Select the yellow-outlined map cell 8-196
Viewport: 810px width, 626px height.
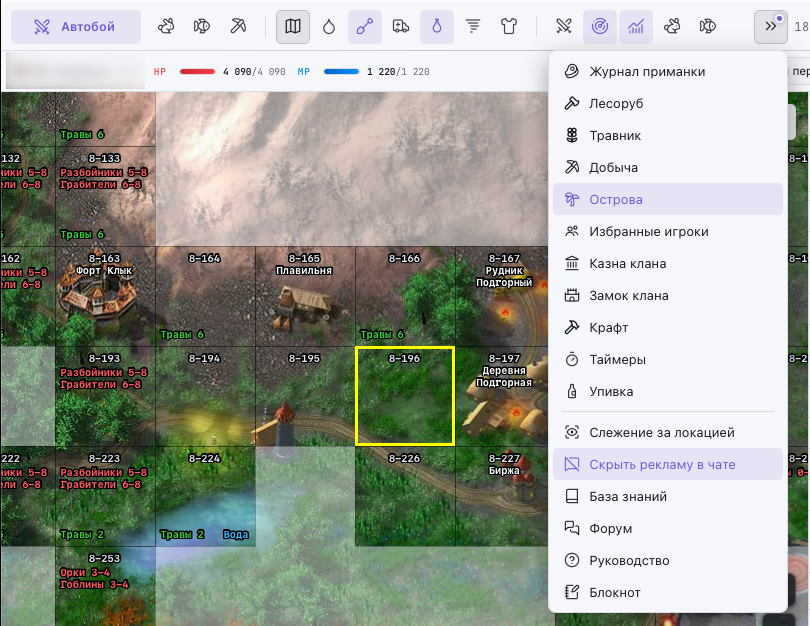click(x=405, y=396)
